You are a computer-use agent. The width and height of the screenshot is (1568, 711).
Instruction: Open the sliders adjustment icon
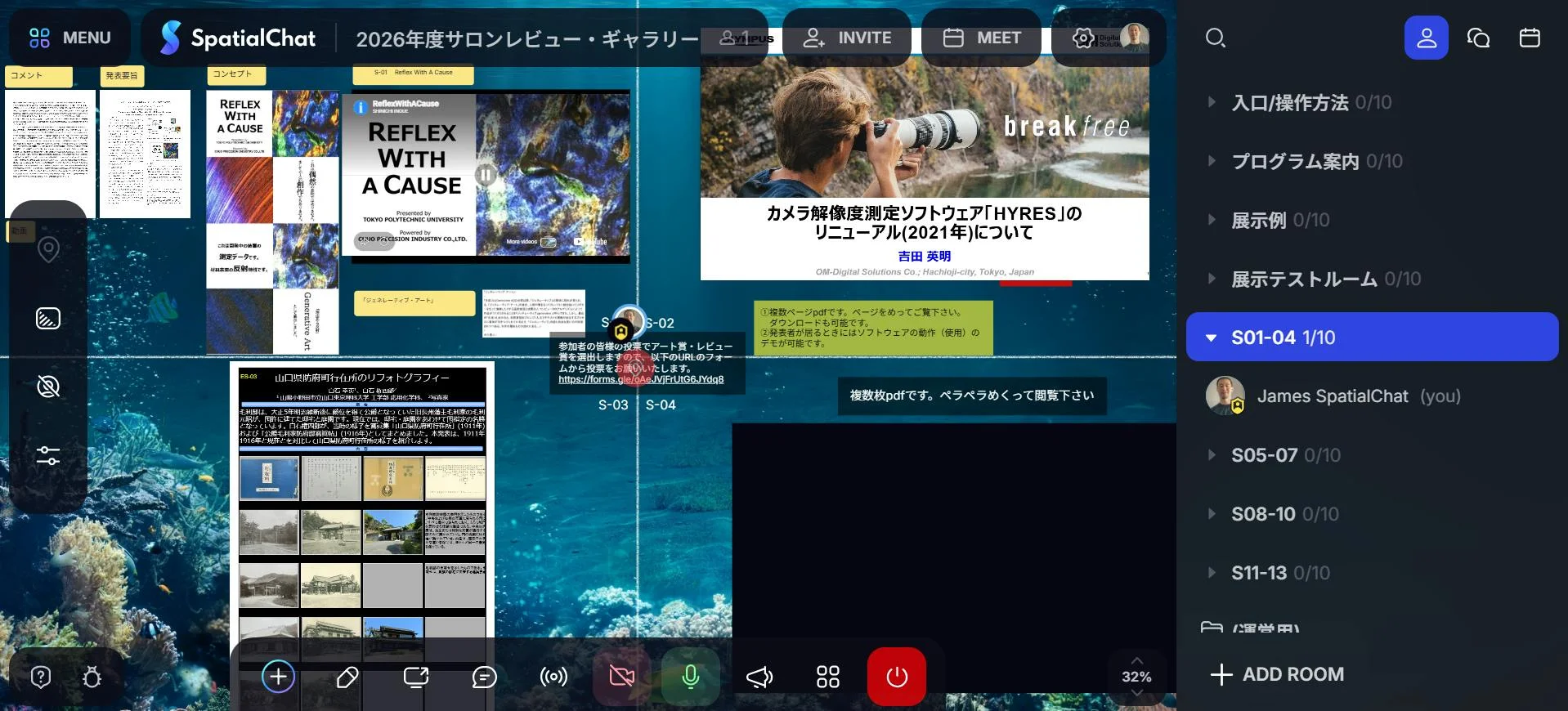[48, 455]
